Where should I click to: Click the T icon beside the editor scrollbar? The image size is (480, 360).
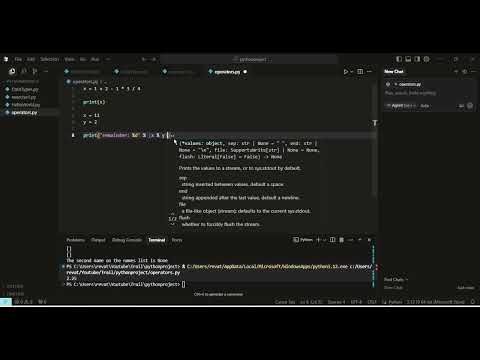pos(375,123)
